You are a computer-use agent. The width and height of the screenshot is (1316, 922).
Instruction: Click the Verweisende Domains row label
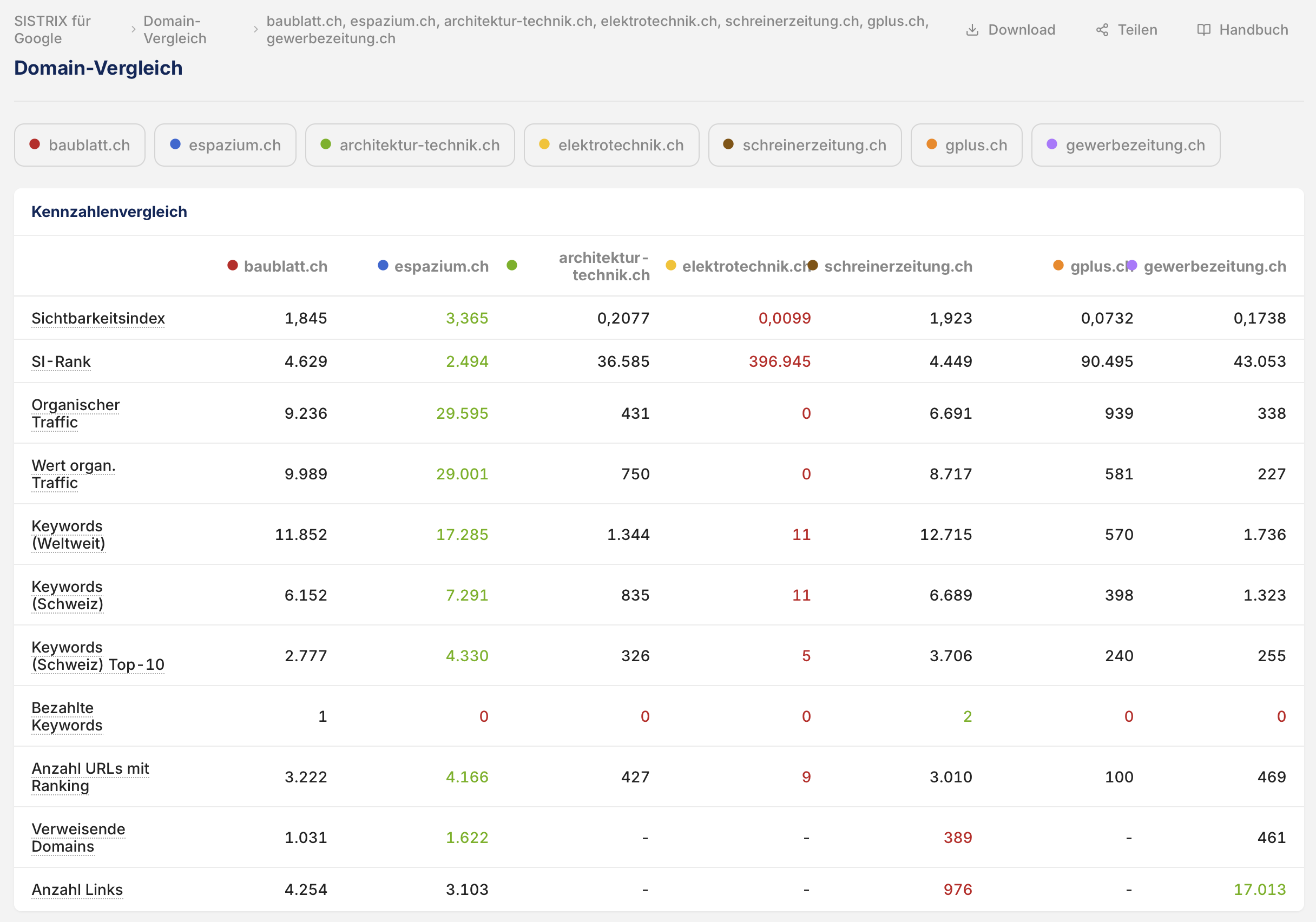click(78, 838)
